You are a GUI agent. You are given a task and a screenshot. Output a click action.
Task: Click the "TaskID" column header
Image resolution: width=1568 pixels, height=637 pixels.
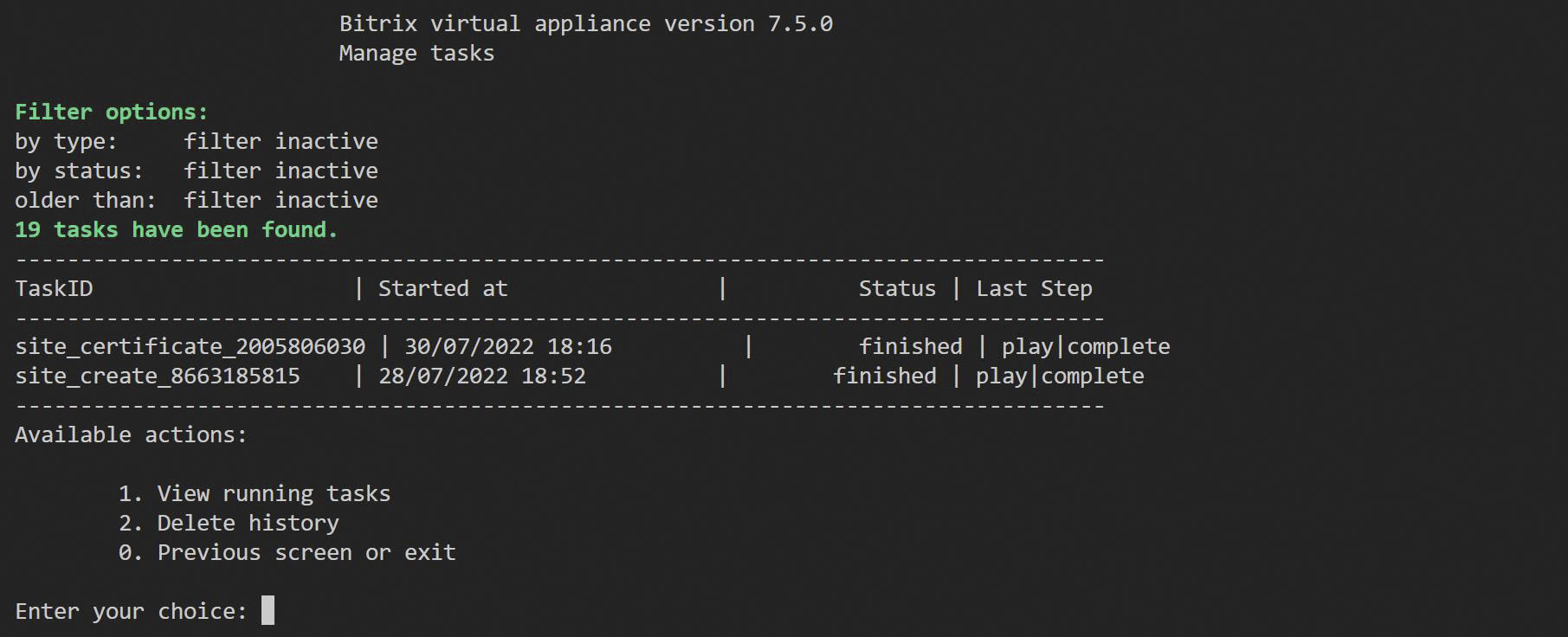pos(54,289)
